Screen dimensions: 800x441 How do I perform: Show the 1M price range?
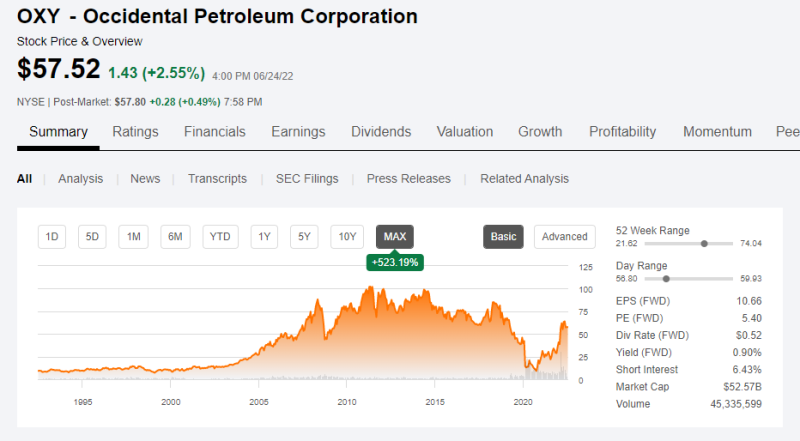point(133,237)
